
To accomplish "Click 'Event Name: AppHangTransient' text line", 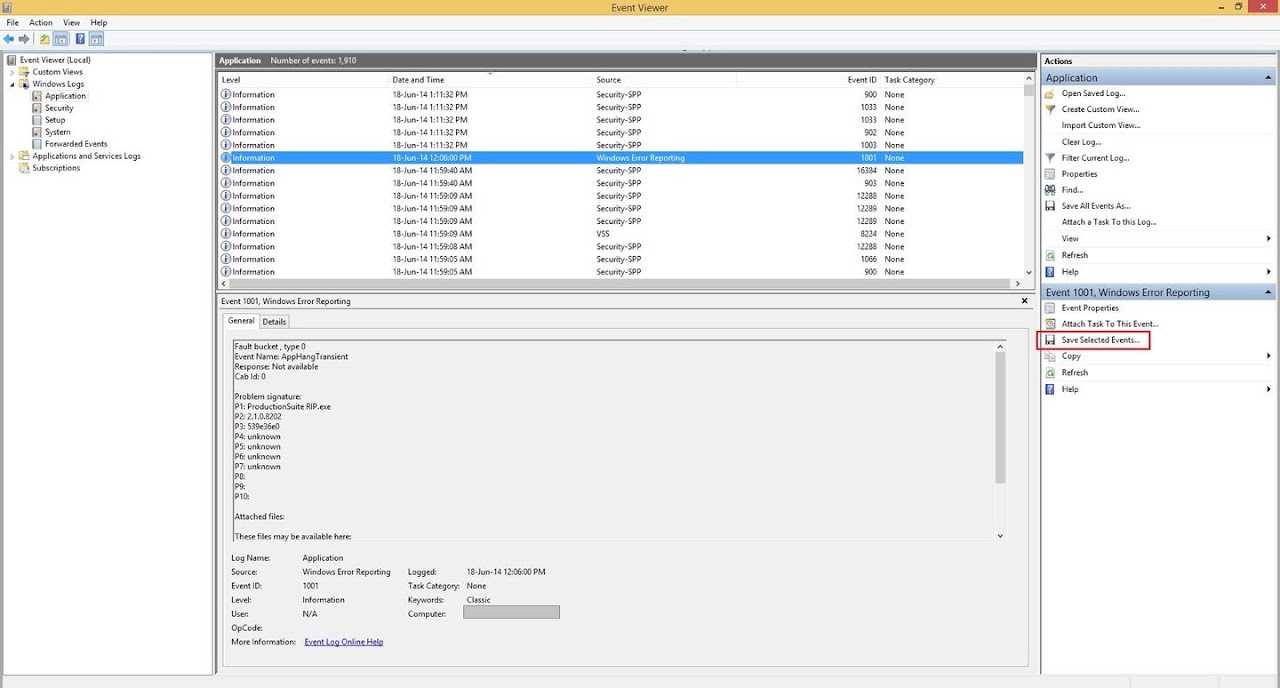I will tap(291, 356).
